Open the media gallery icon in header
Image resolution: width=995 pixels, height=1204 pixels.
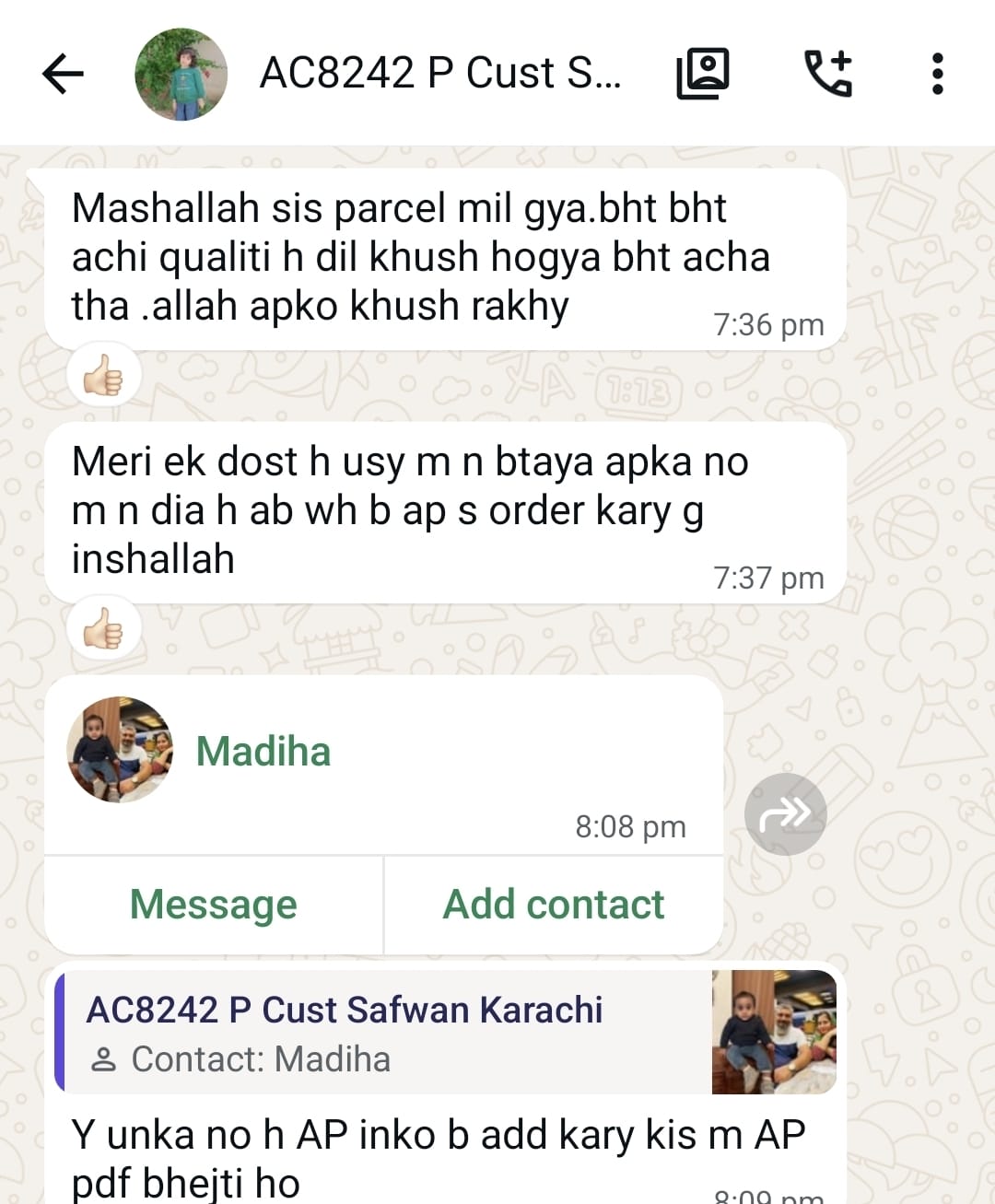[703, 74]
